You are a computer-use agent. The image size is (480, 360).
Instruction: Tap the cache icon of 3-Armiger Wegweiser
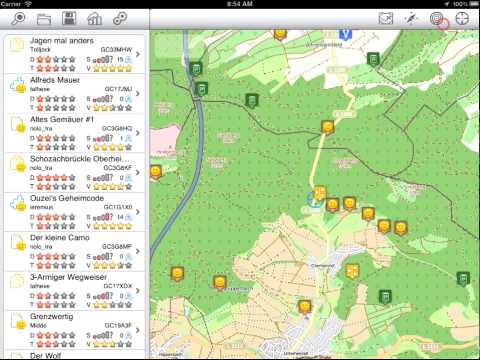click(17, 282)
